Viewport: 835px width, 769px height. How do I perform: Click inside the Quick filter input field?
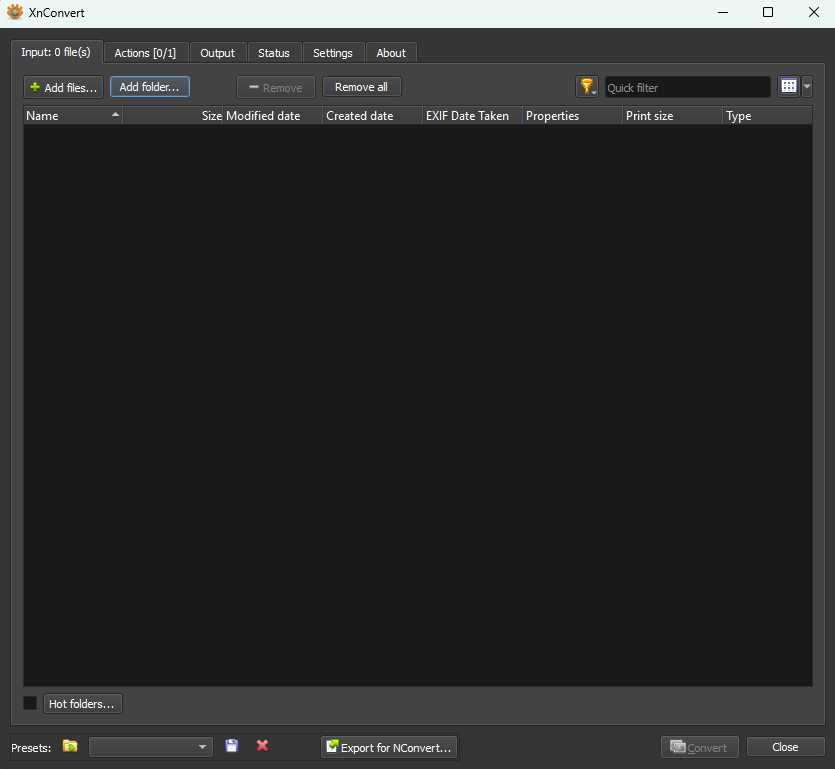[x=687, y=87]
